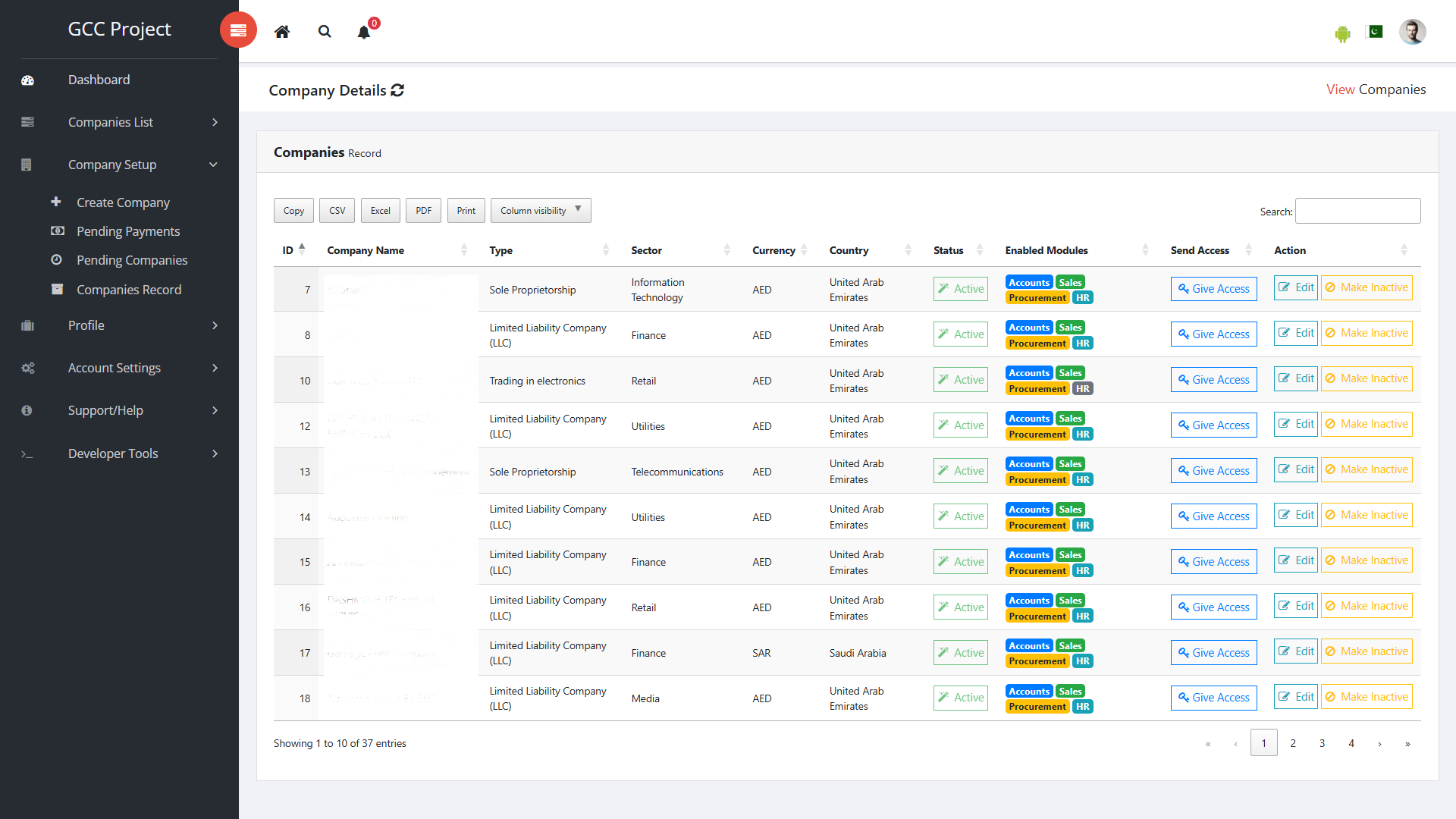The image size is (1456, 819).
Task: Click the Dashboard gauge icon in sidebar
Action: click(28, 80)
